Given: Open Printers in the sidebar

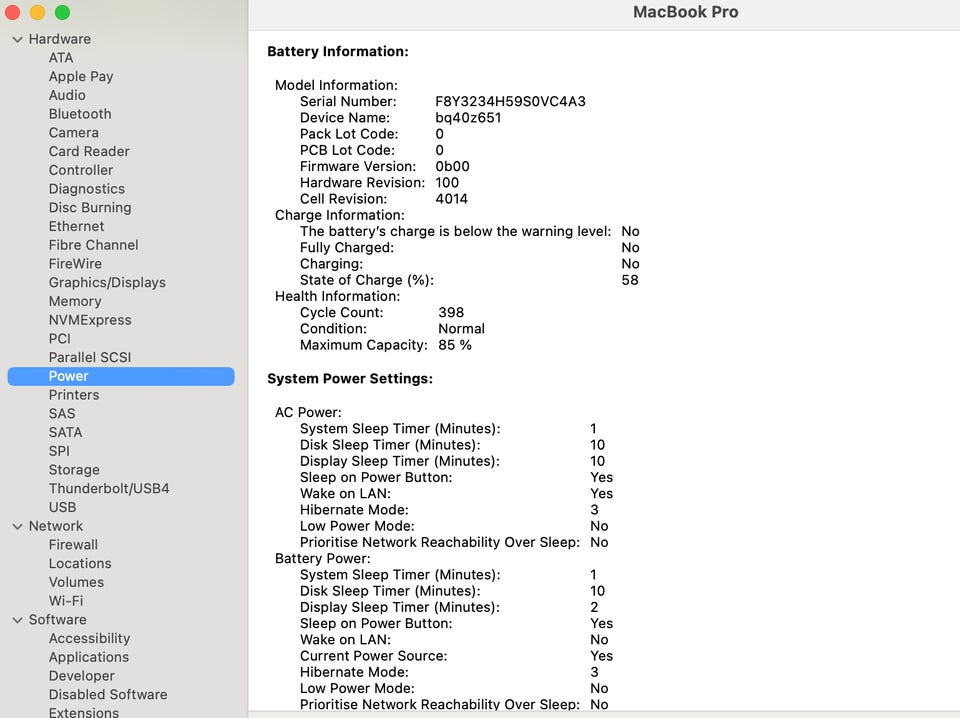Looking at the screenshot, I should click(x=73, y=395).
